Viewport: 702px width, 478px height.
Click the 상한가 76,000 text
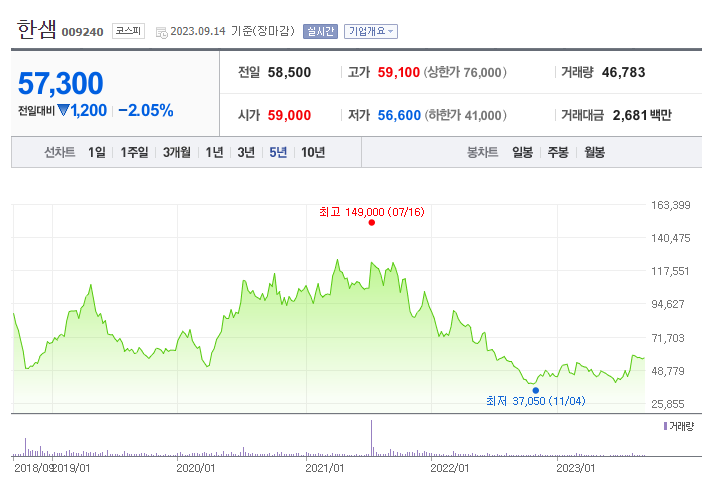tap(465, 72)
